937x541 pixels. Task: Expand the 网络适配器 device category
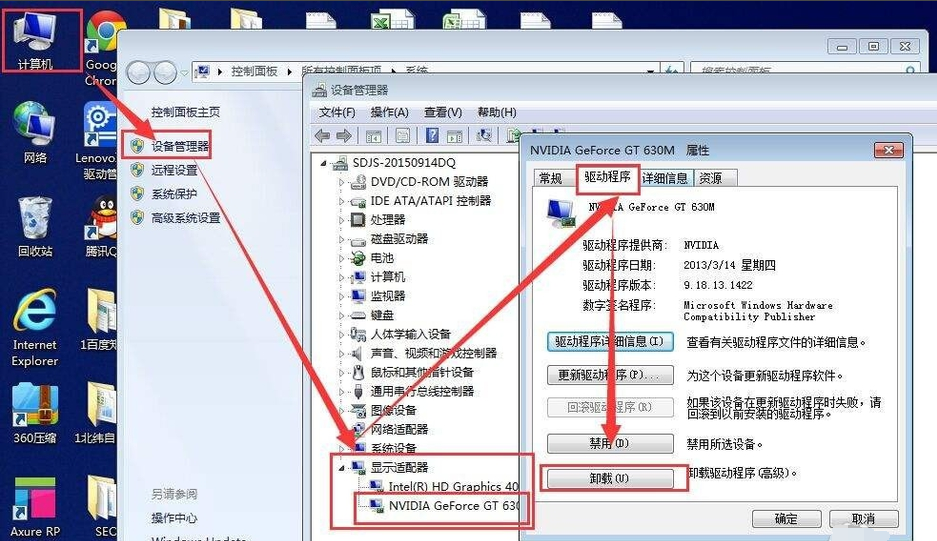pyautogui.click(x=342, y=429)
